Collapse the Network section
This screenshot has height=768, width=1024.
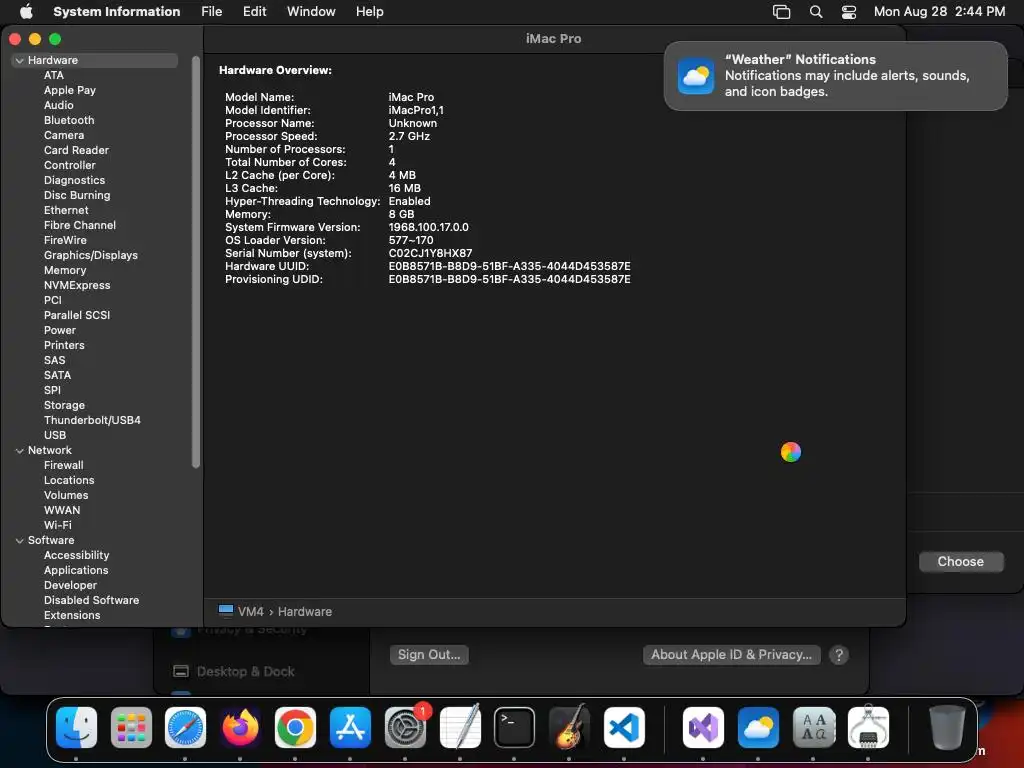[20, 450]
